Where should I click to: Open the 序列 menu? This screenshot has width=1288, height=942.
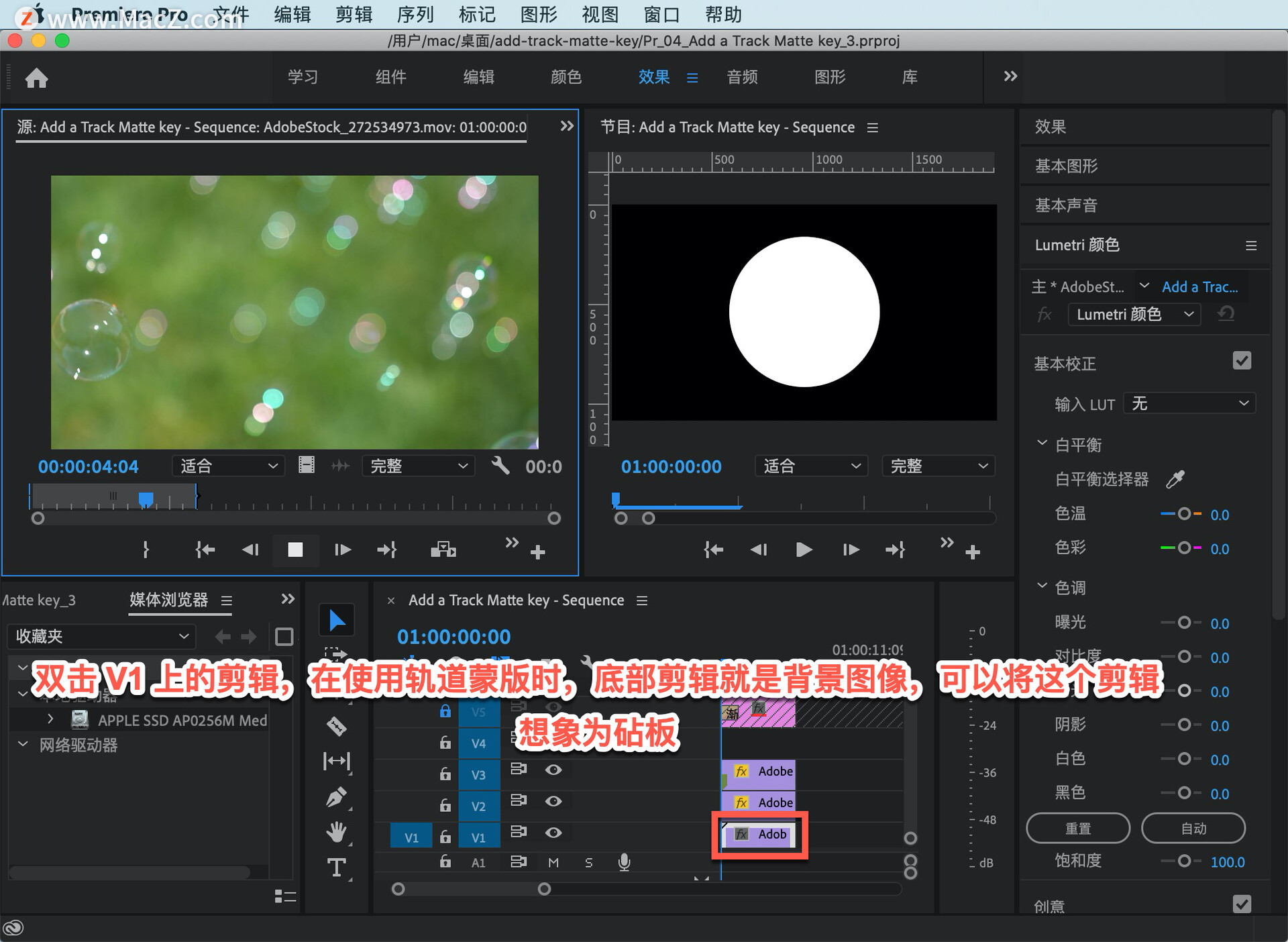pyautogui.click(x=415, y=14)
